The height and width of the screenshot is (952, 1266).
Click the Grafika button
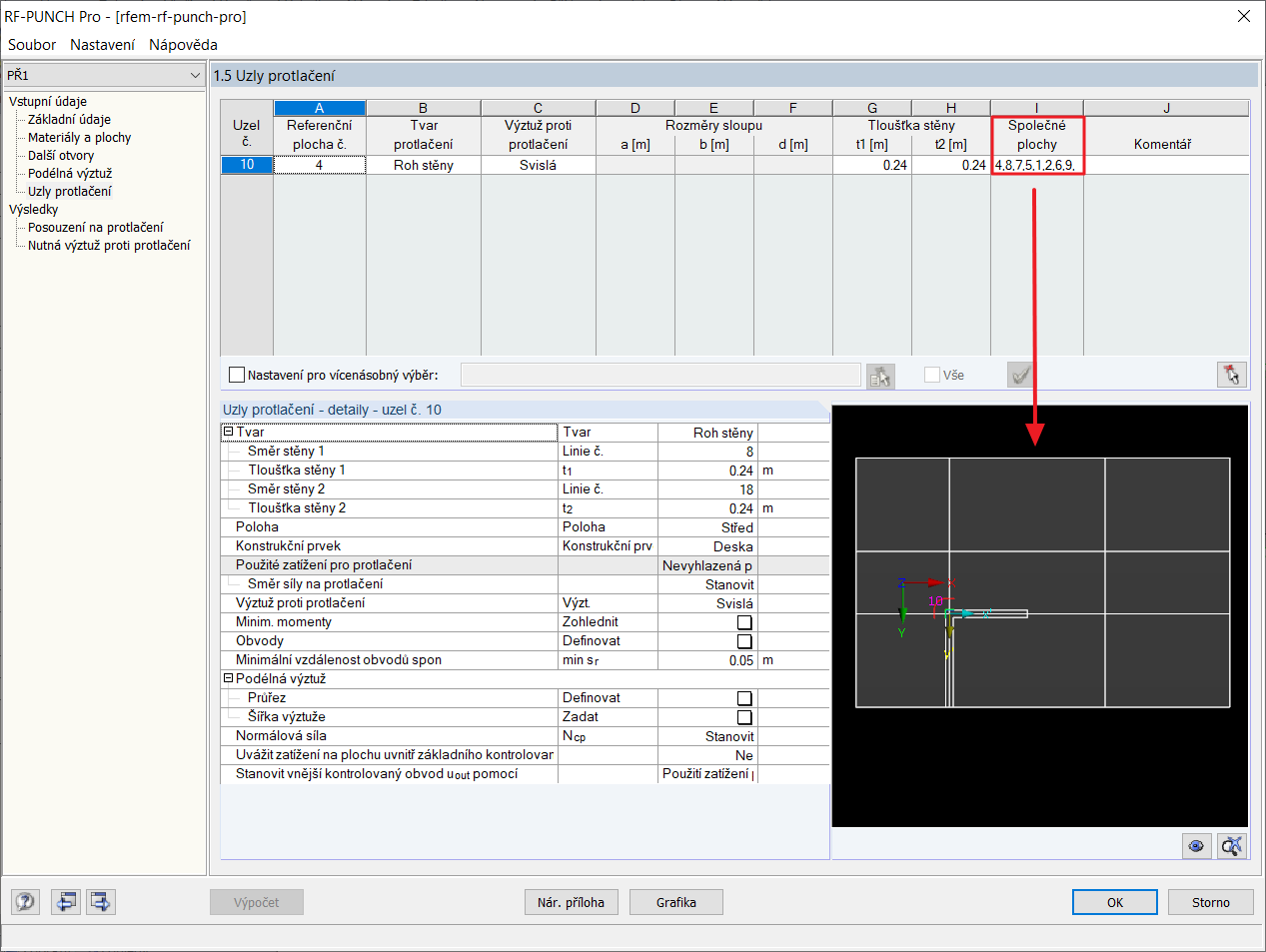[x=676, y=902]
